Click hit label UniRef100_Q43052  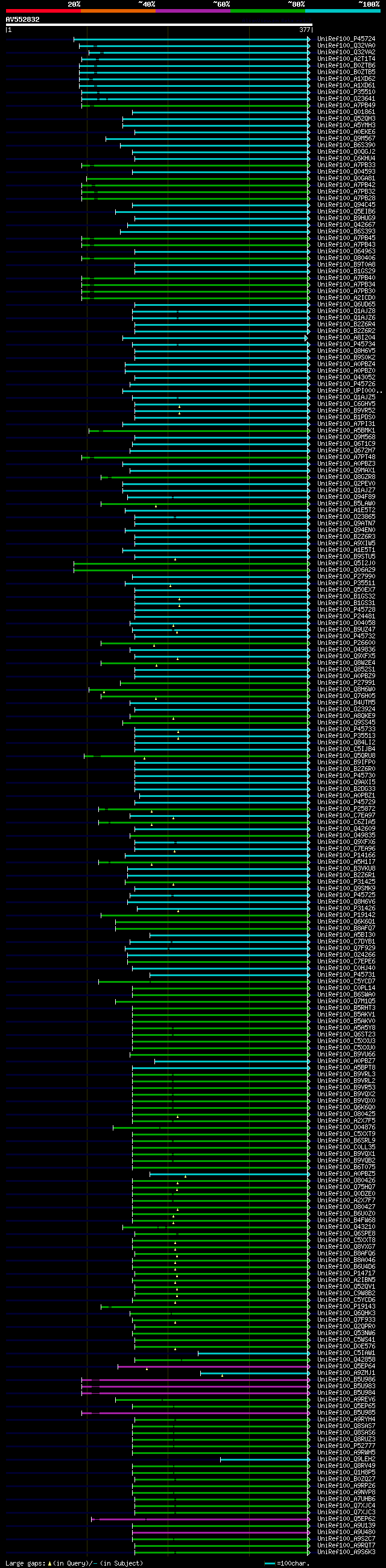[x=346, y=378]
